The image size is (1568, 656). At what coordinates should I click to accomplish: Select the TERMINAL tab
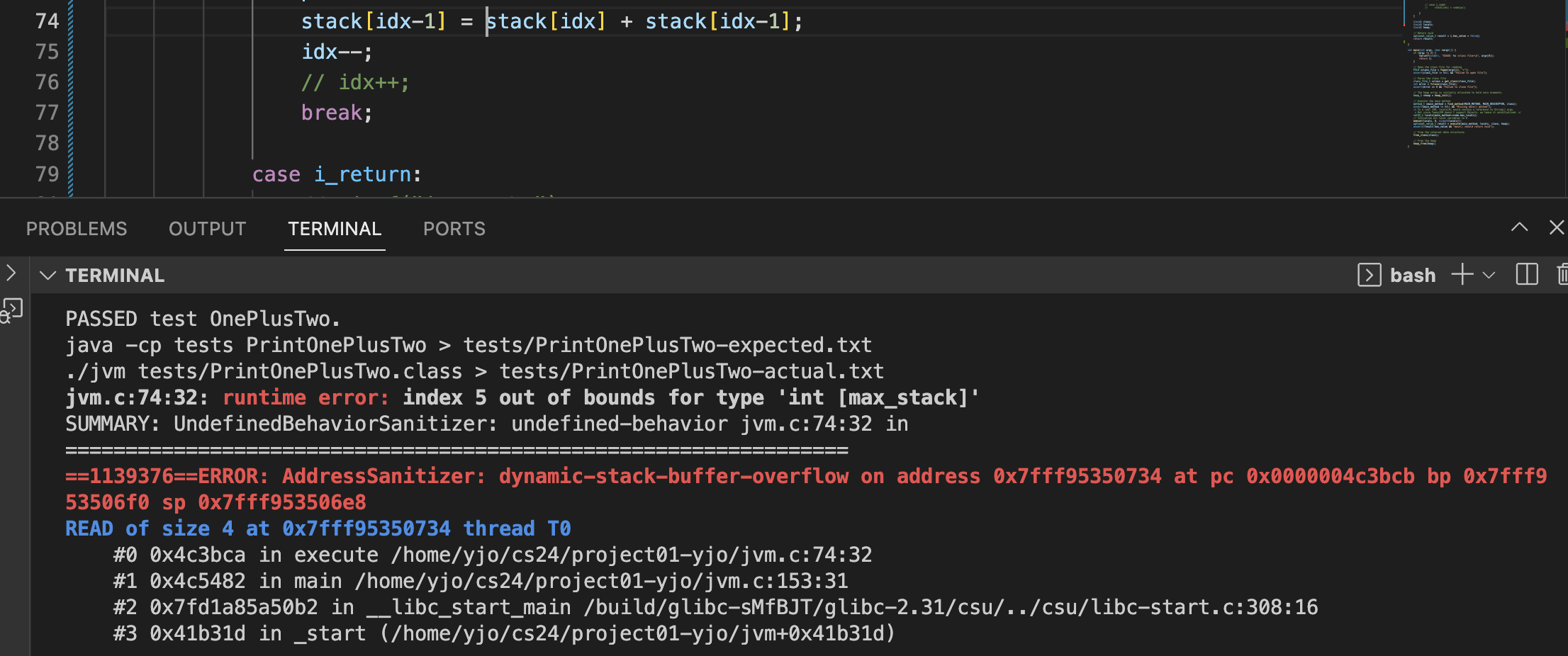[x=335, y=229]
